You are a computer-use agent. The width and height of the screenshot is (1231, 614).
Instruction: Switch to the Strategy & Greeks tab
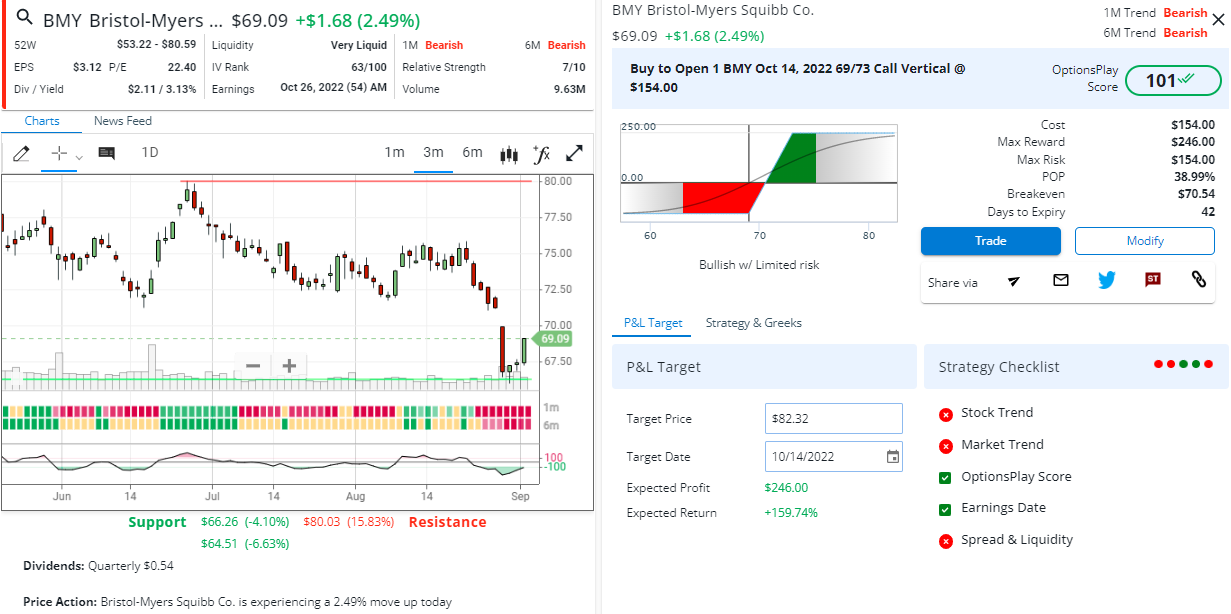point(754,323)
